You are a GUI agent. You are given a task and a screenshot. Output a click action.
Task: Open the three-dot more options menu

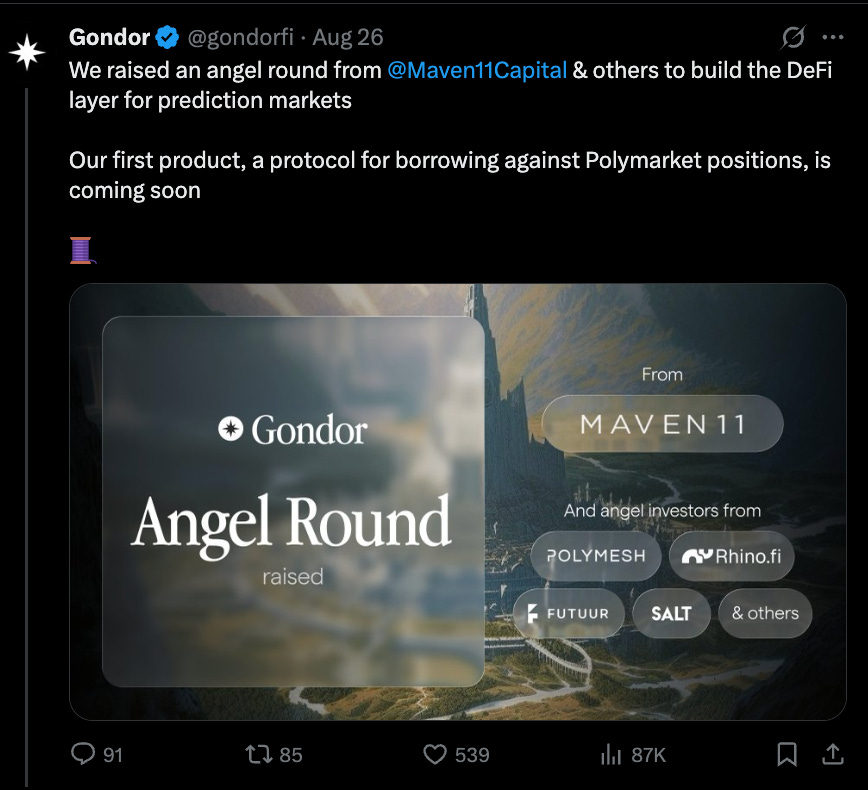[x=833, y=38]
